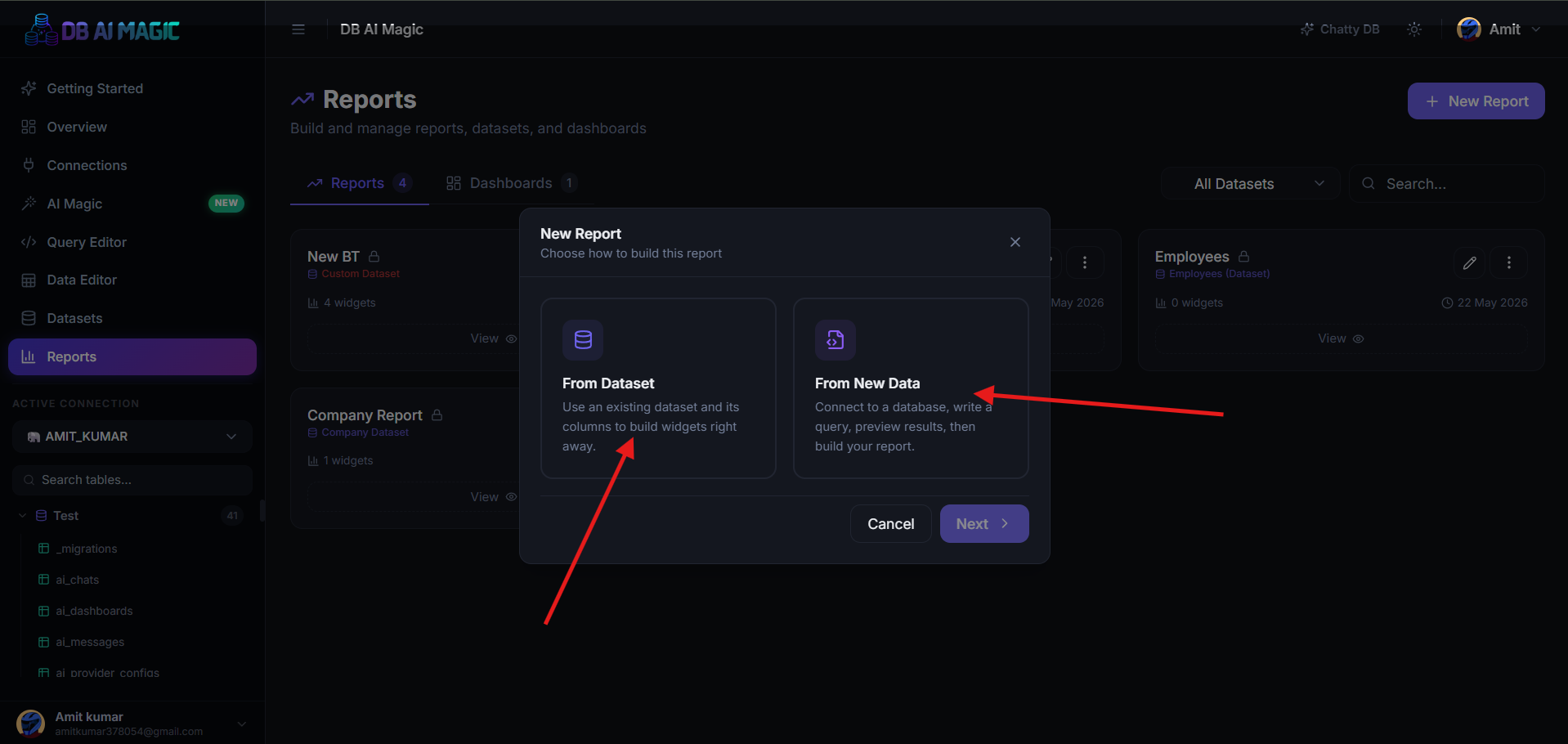
Task: Collapse the Test database tree node
Action: (22, 516)
